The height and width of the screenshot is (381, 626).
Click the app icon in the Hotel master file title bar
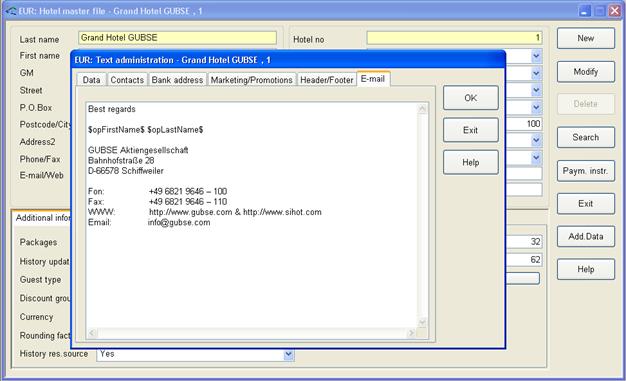[10, 11]
